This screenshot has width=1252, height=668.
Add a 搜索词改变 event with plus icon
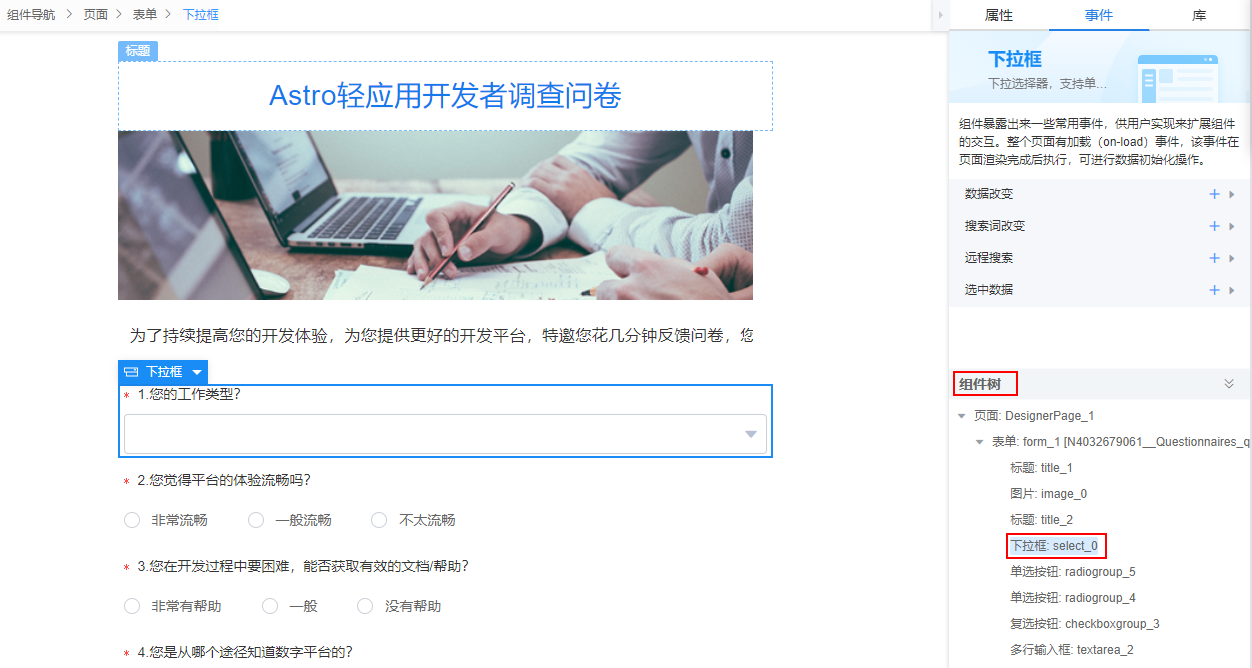(1214, 226)
